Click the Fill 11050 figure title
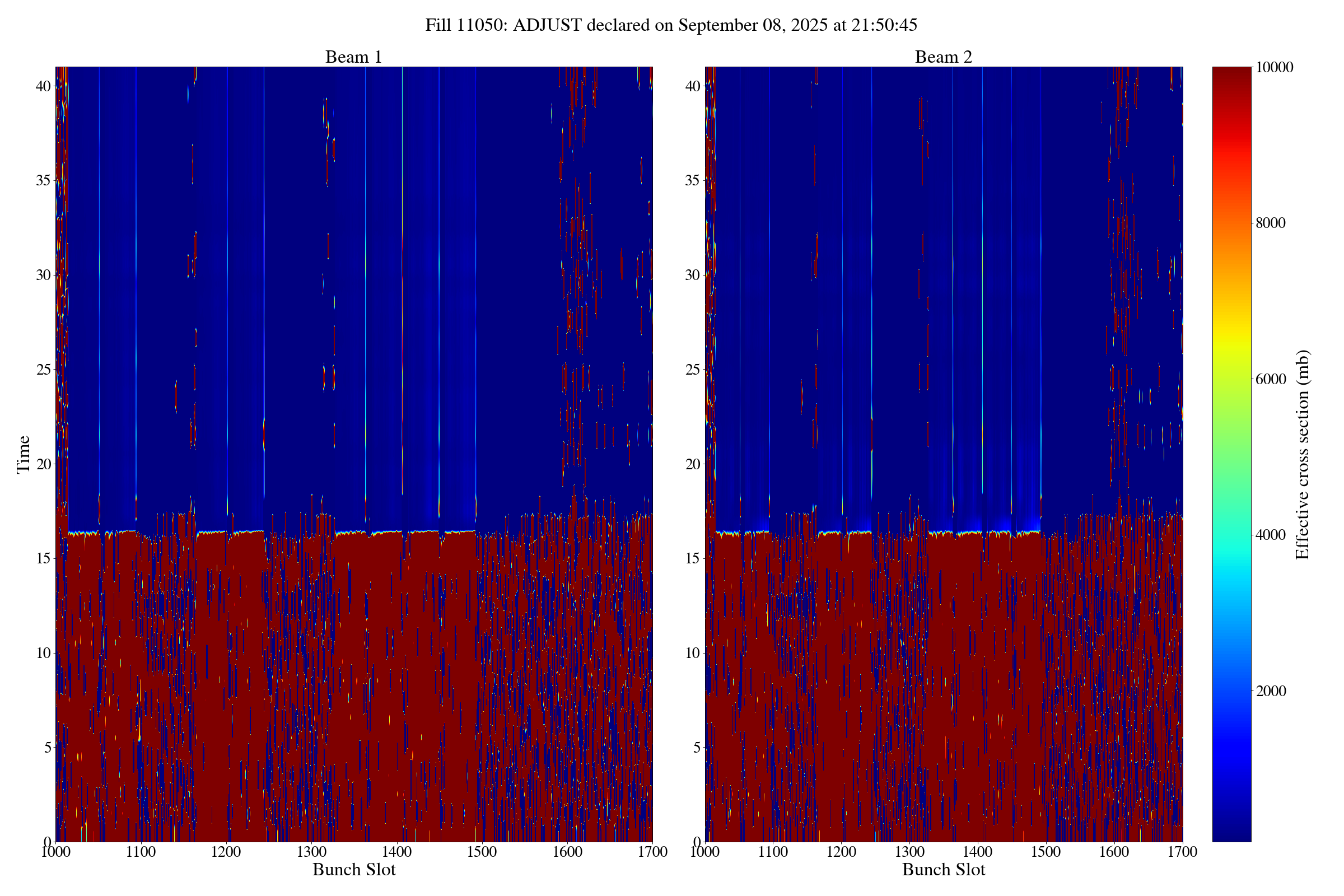The image size is (1344, 896). (x=671, y=25)
